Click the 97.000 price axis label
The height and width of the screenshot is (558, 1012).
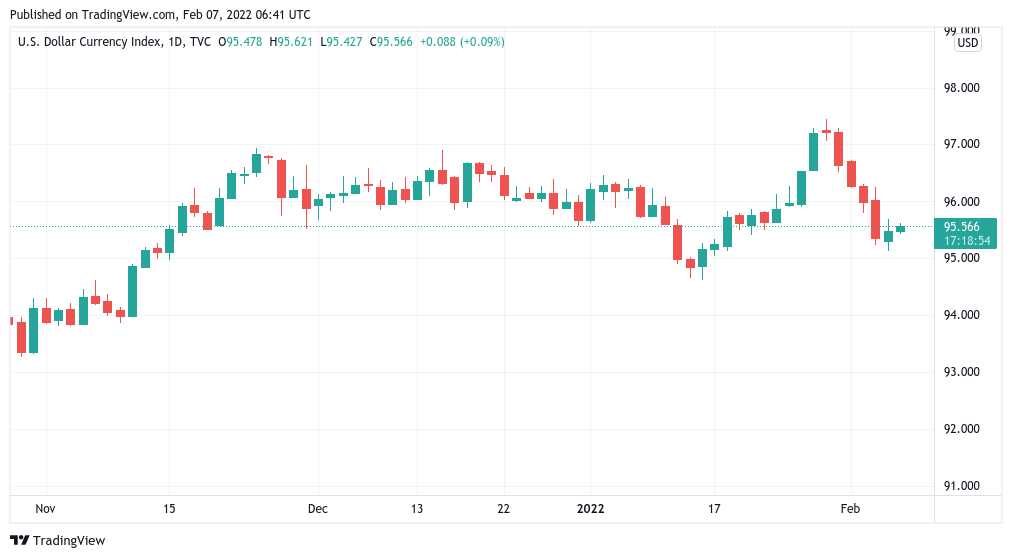962,145
